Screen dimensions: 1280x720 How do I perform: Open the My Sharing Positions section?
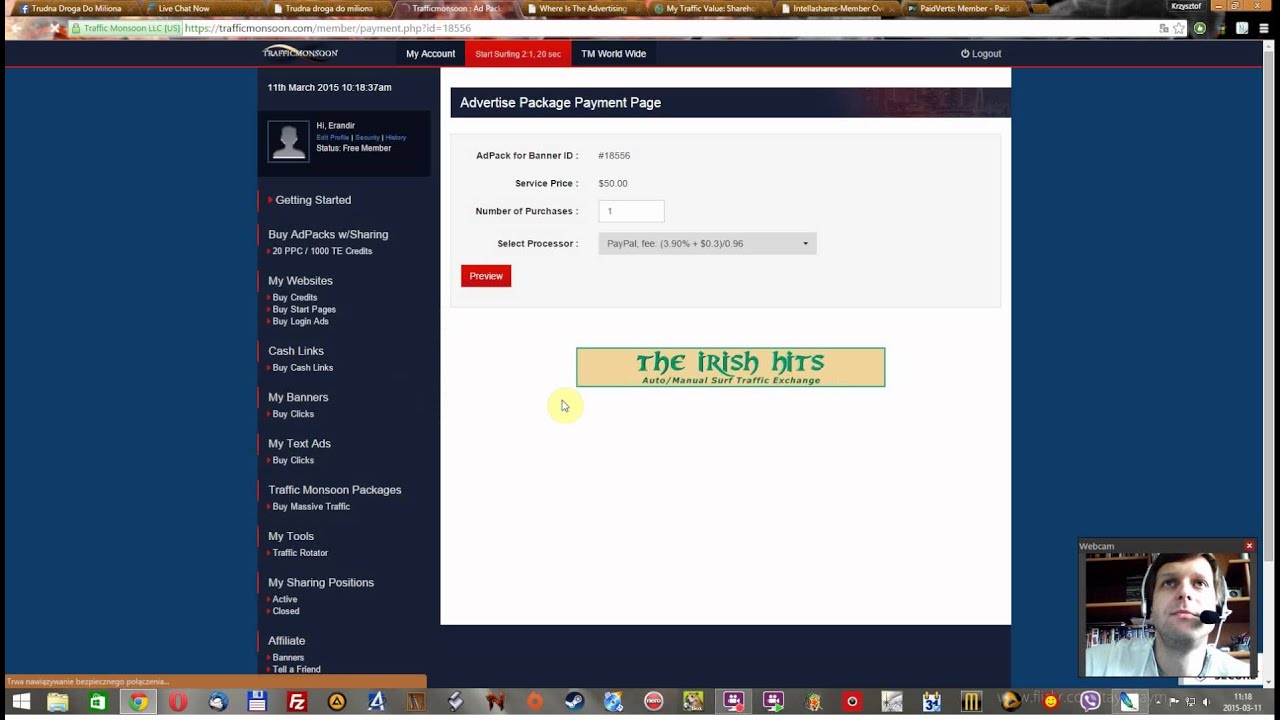click(x=321, y=583)
